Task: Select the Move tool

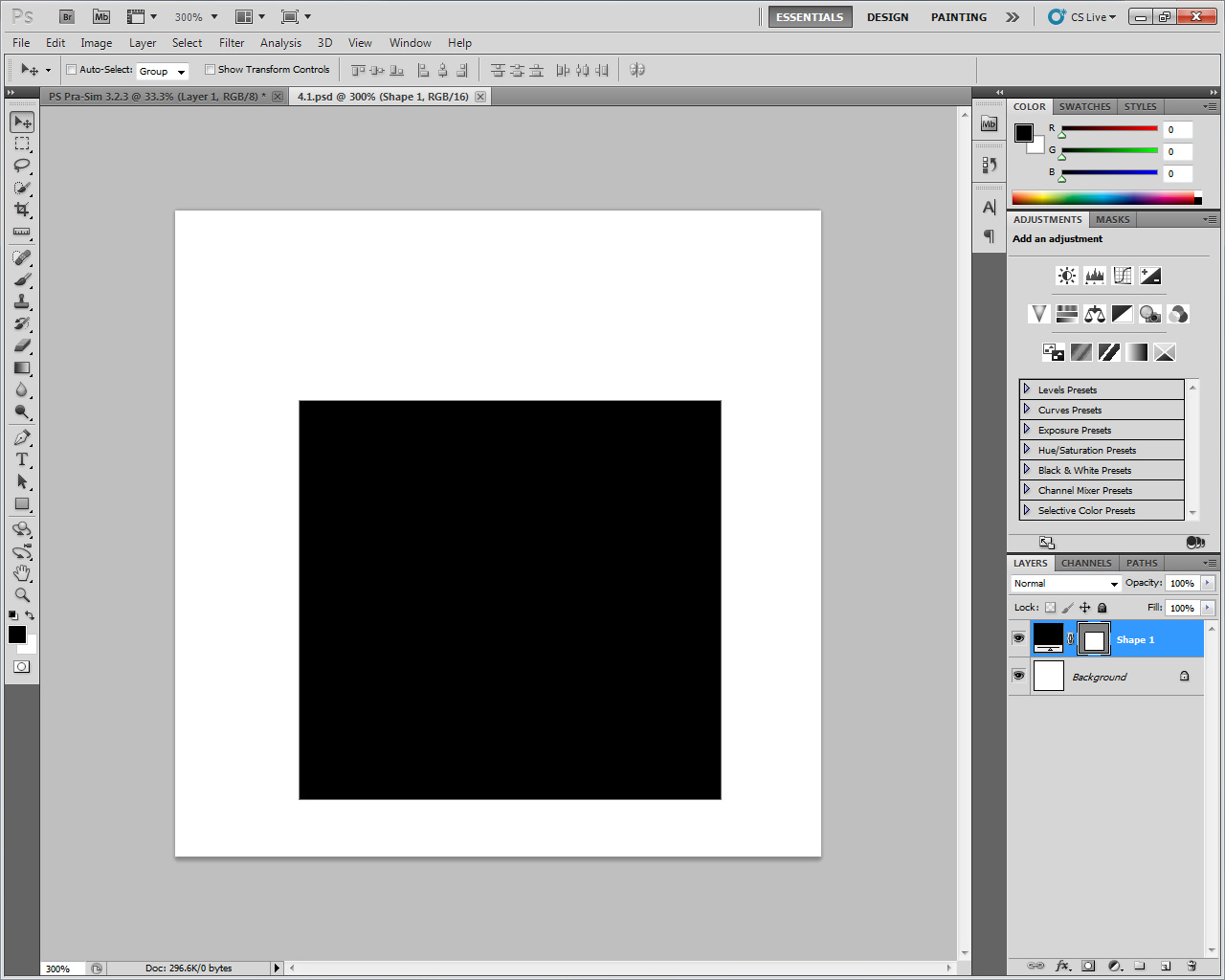Action: pos(22,122)
